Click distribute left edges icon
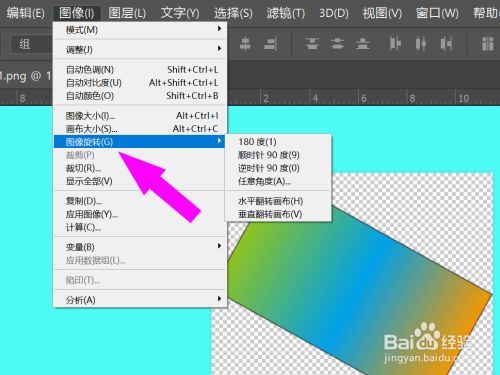 [x=395, y=44]
